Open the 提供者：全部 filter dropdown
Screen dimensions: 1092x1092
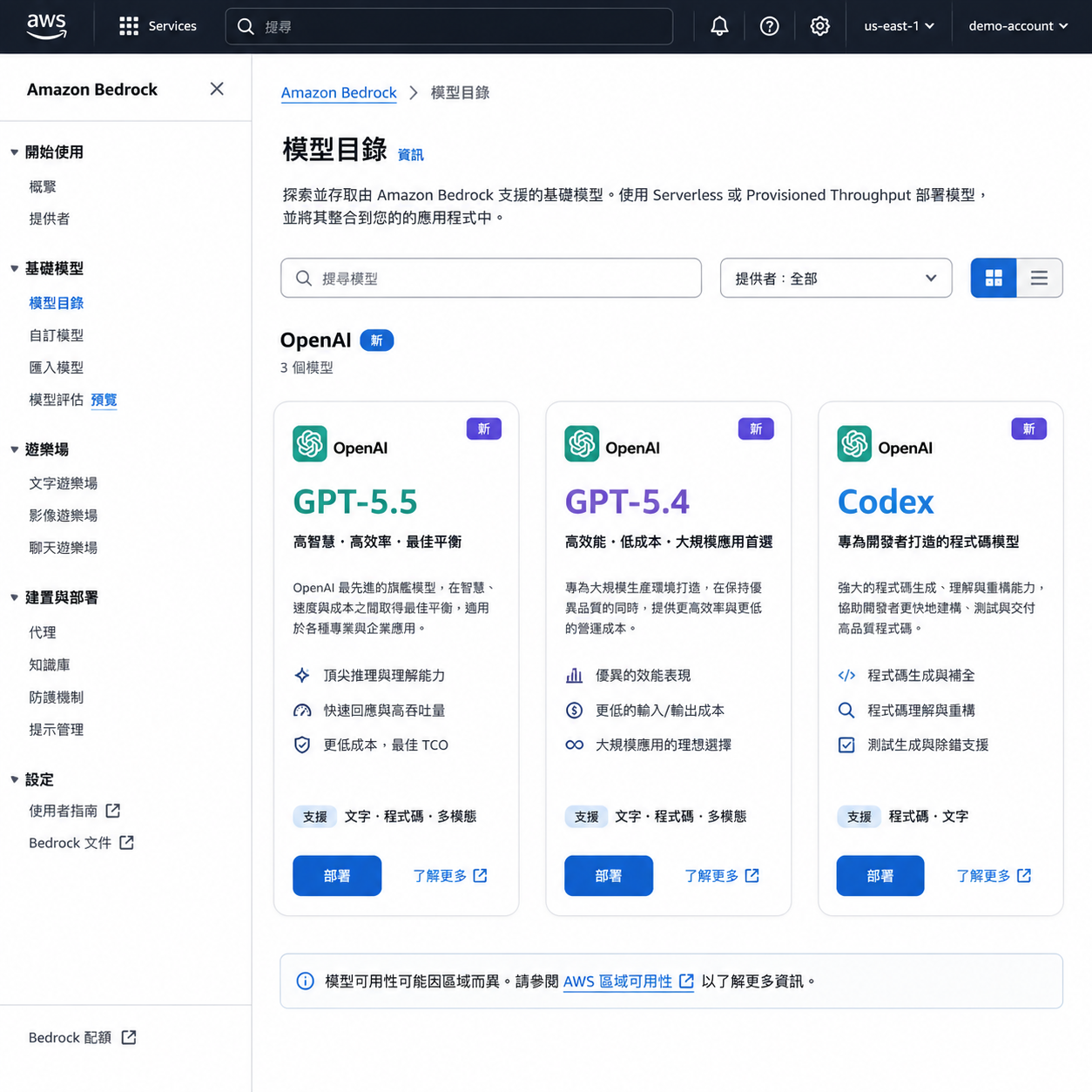point(836,278)
